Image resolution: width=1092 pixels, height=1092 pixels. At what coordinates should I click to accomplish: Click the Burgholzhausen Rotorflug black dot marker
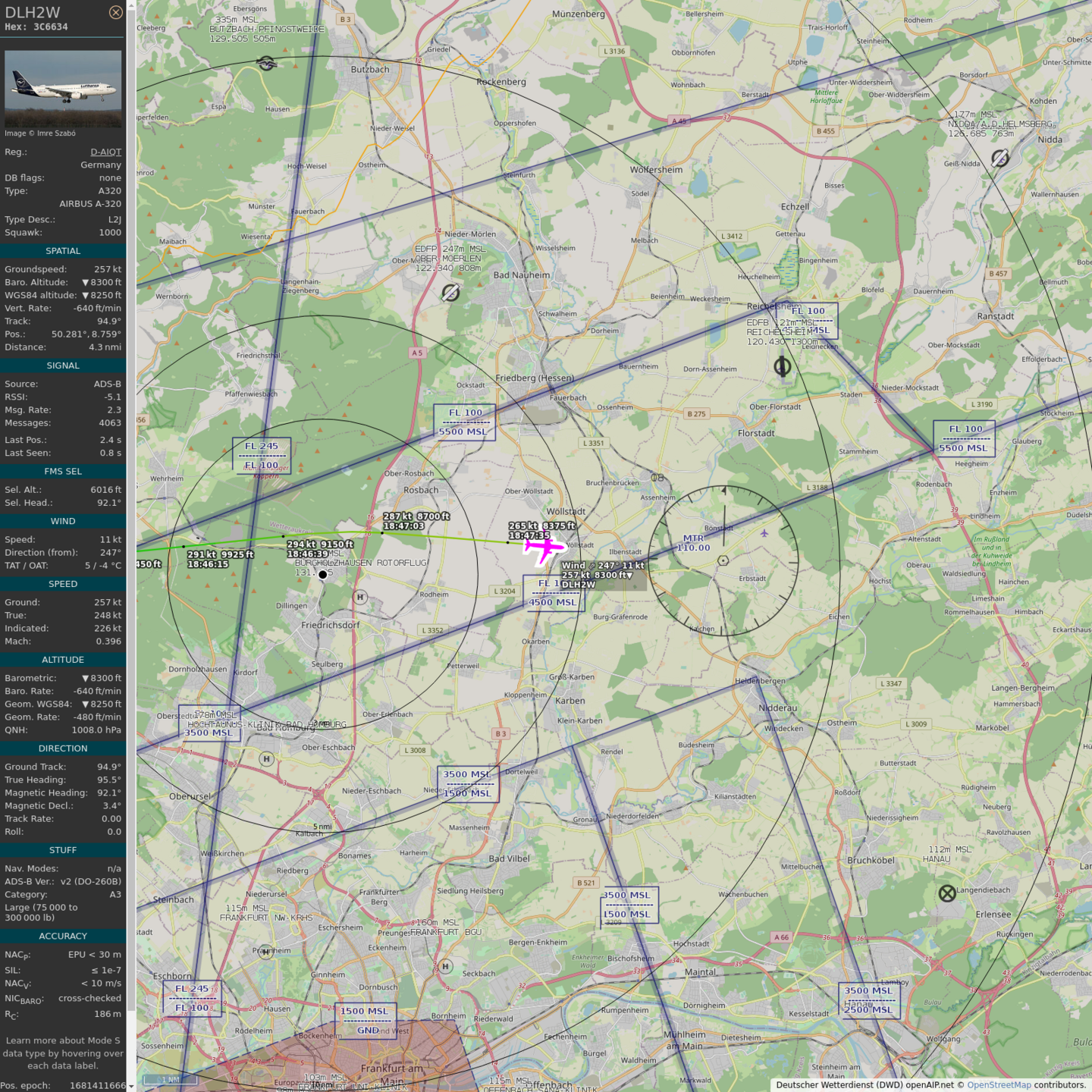(x=323, y=575)
